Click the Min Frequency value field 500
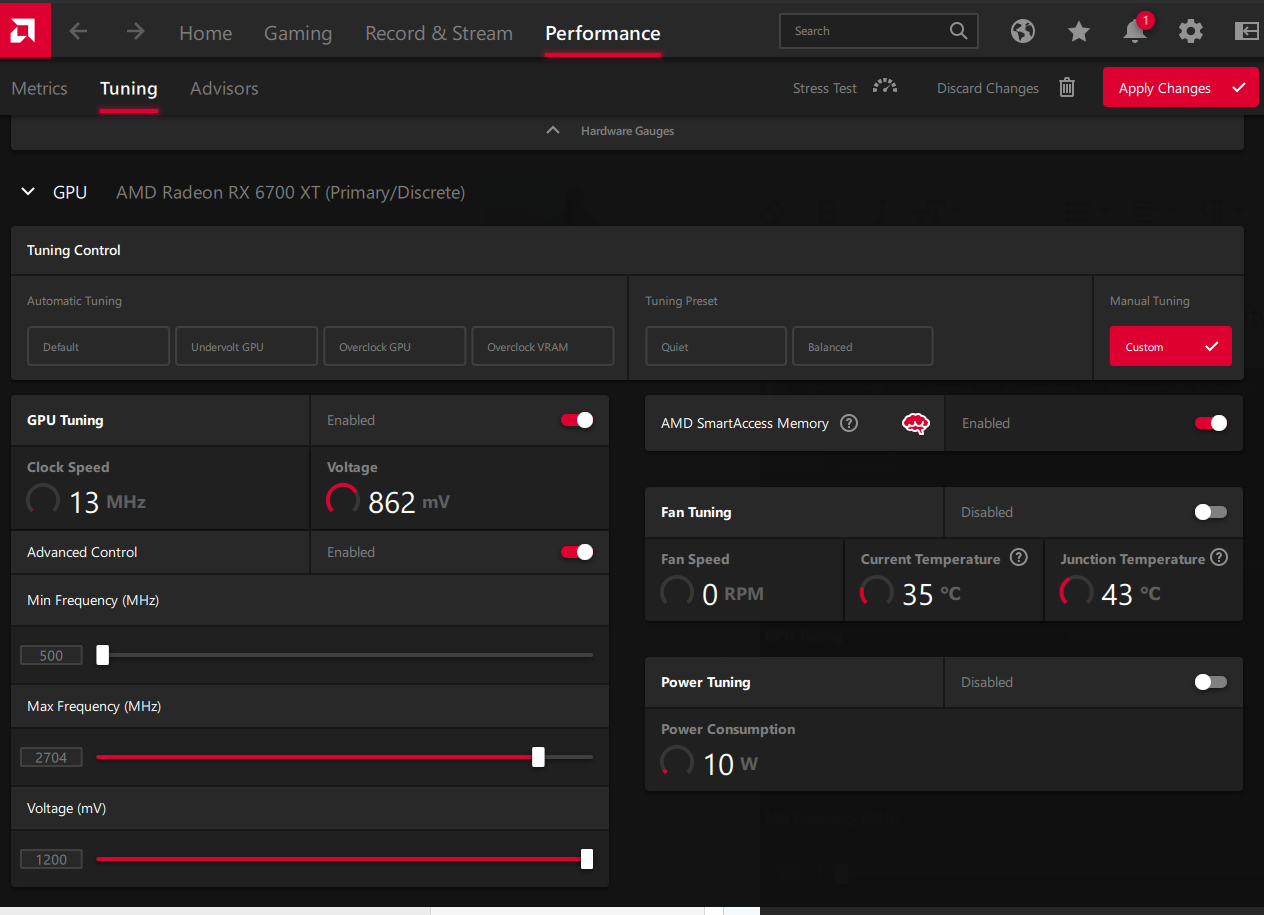 pos(51,655)
